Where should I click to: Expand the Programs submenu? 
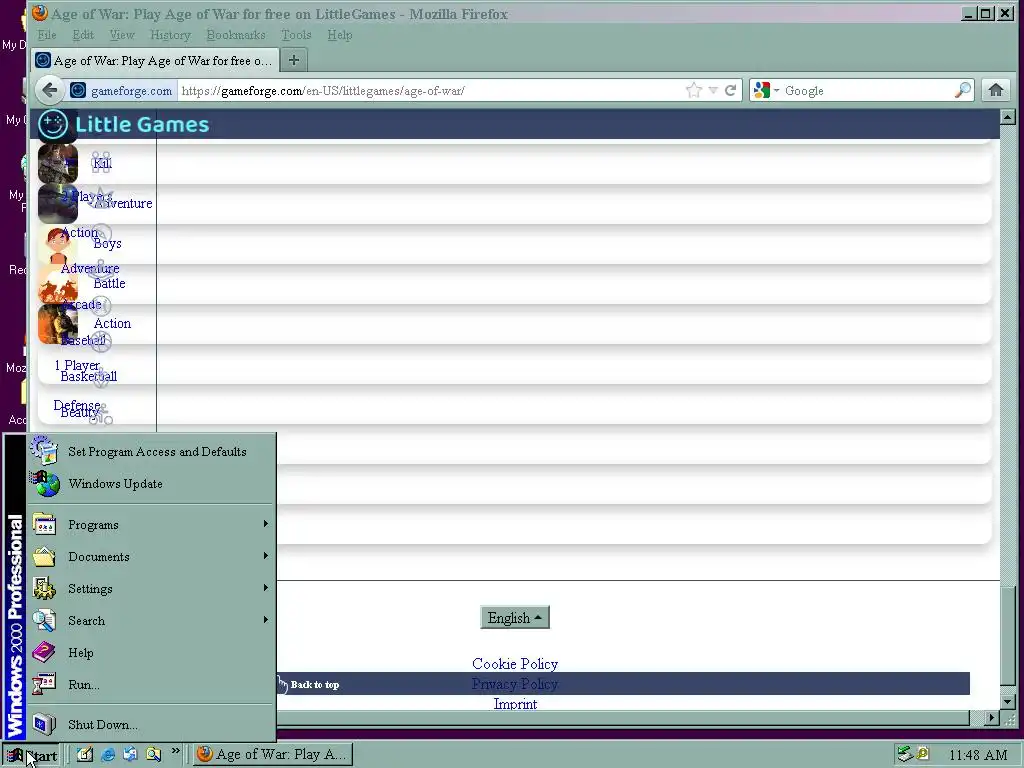tap(152, 524)
